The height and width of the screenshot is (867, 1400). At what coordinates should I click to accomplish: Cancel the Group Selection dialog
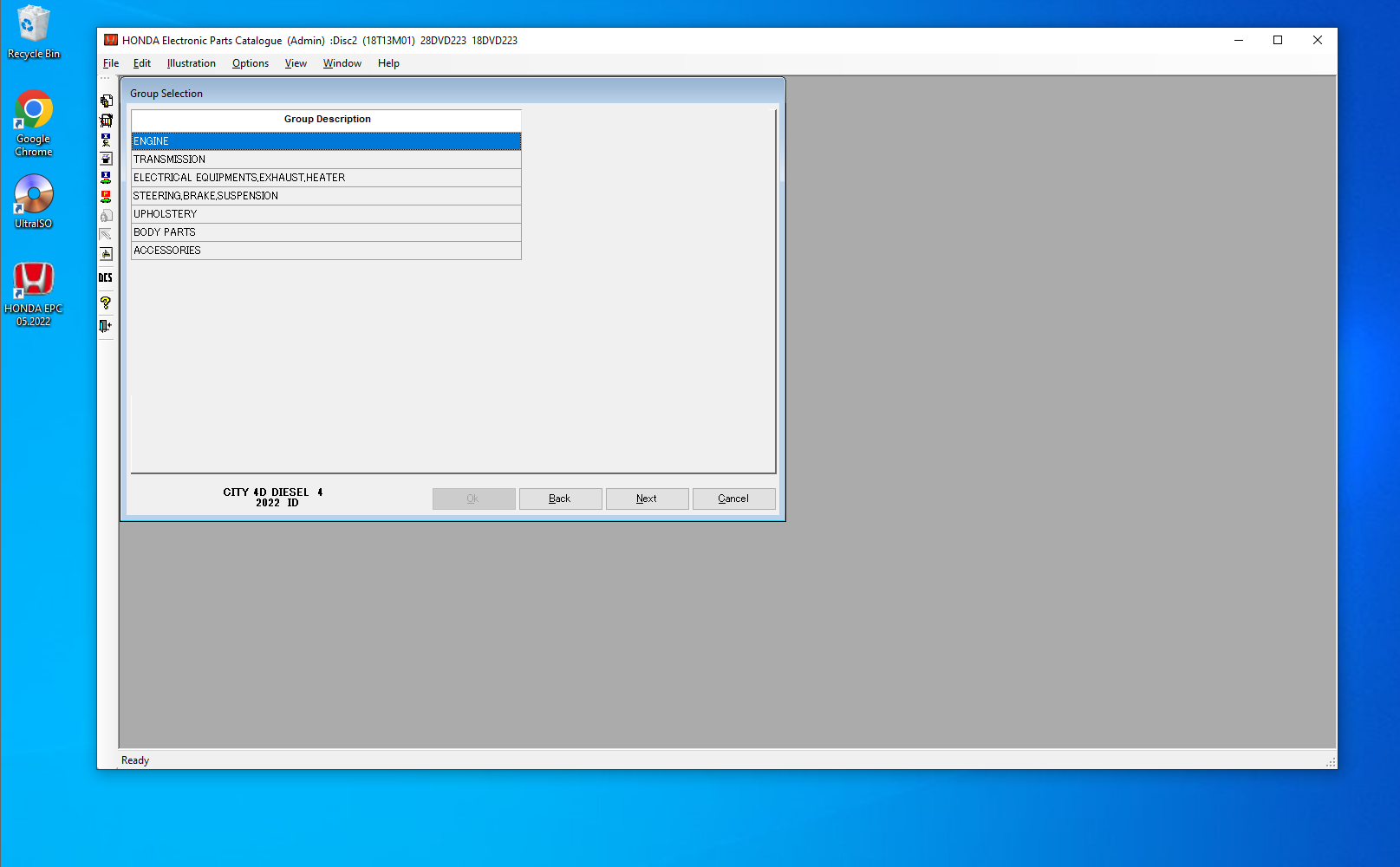pos(733,499)
